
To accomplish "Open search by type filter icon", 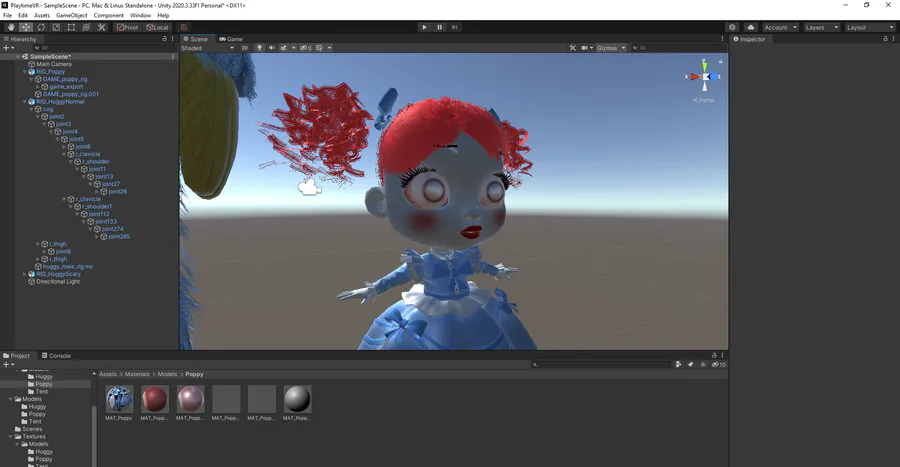I will 678,364.
